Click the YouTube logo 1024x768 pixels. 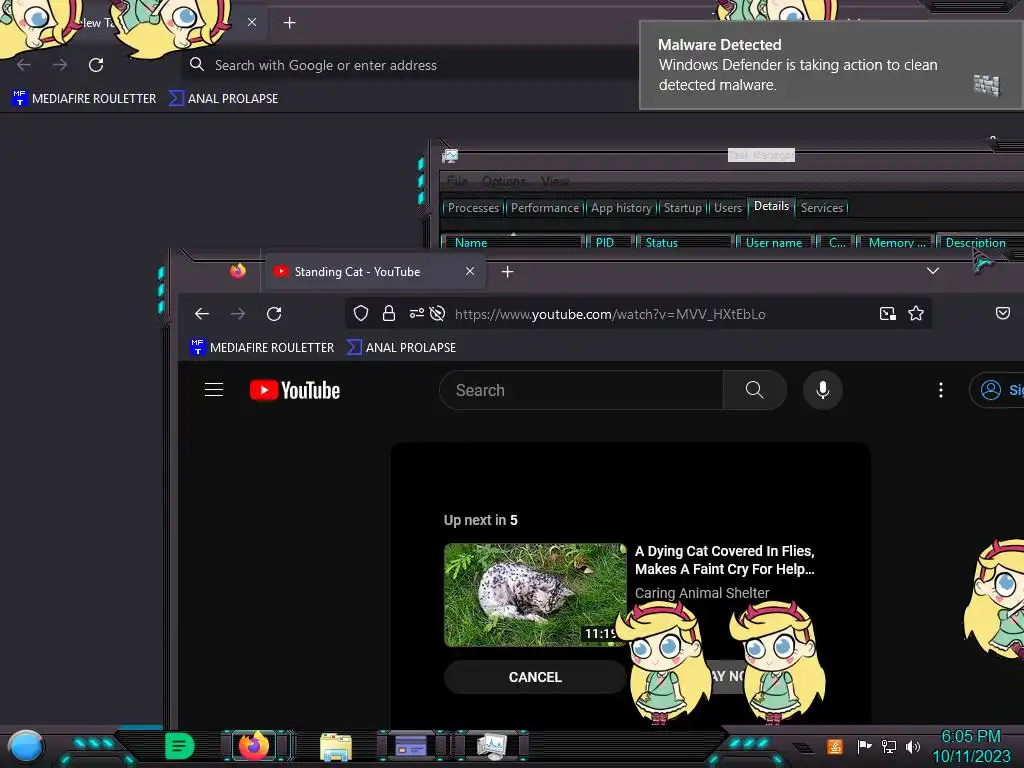click(x=295, y=390)
